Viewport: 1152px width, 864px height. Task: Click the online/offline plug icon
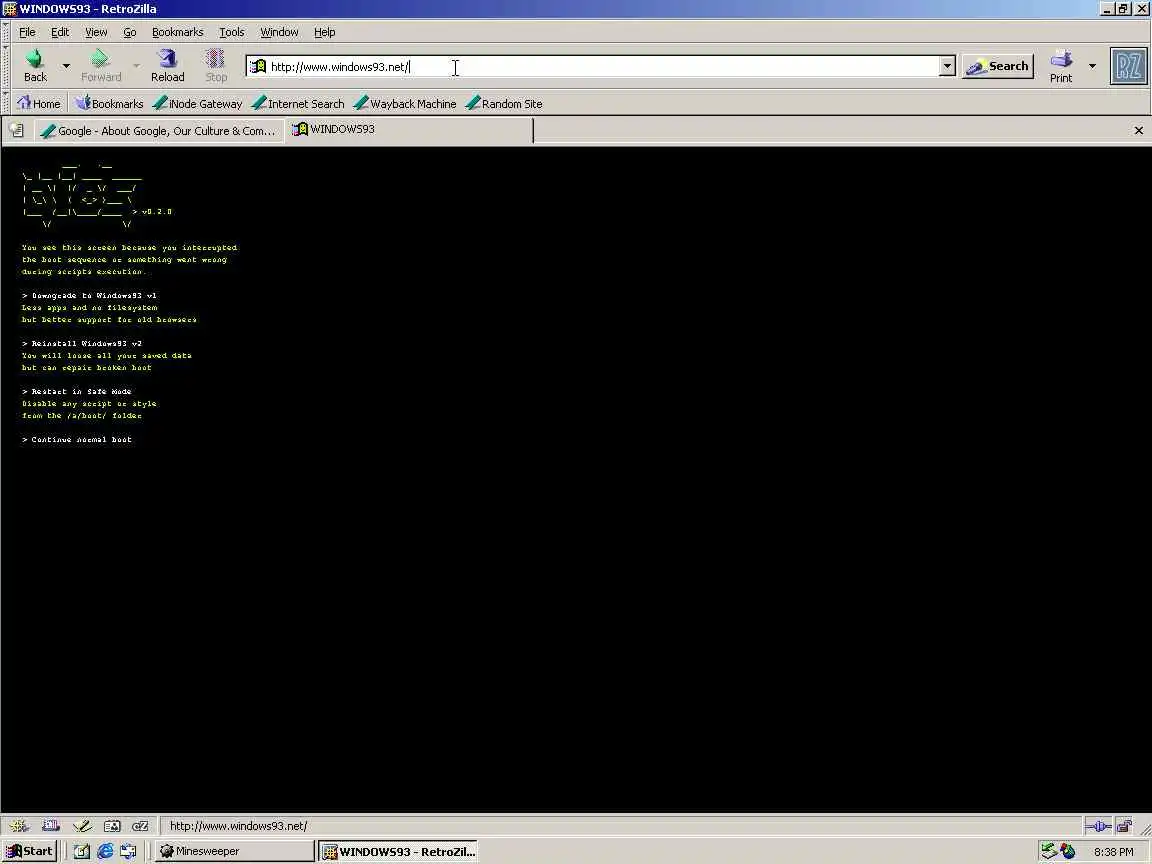(x=1098, y=827)
